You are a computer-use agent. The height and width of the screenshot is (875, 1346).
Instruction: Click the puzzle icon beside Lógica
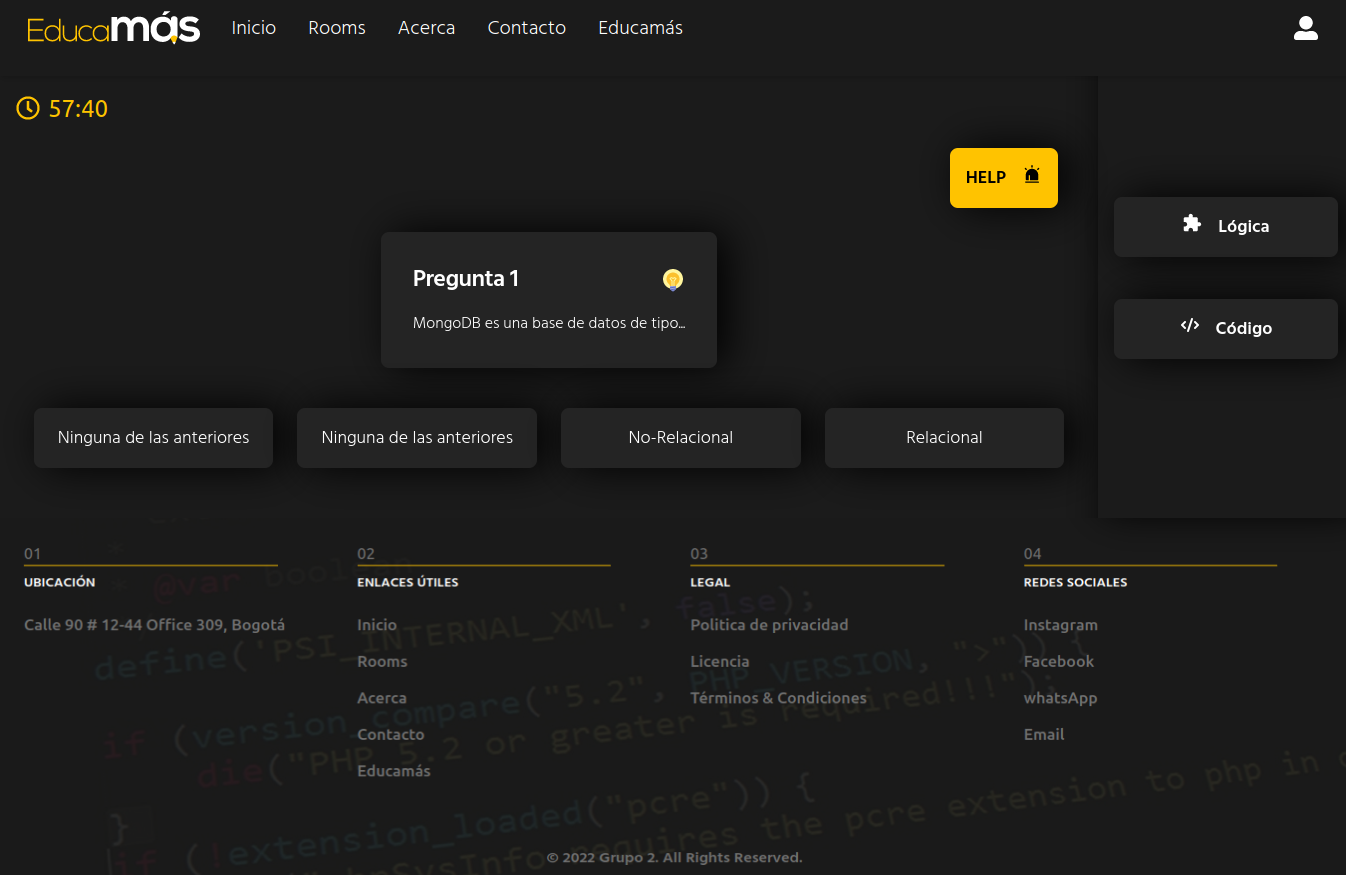[1191, 224]
